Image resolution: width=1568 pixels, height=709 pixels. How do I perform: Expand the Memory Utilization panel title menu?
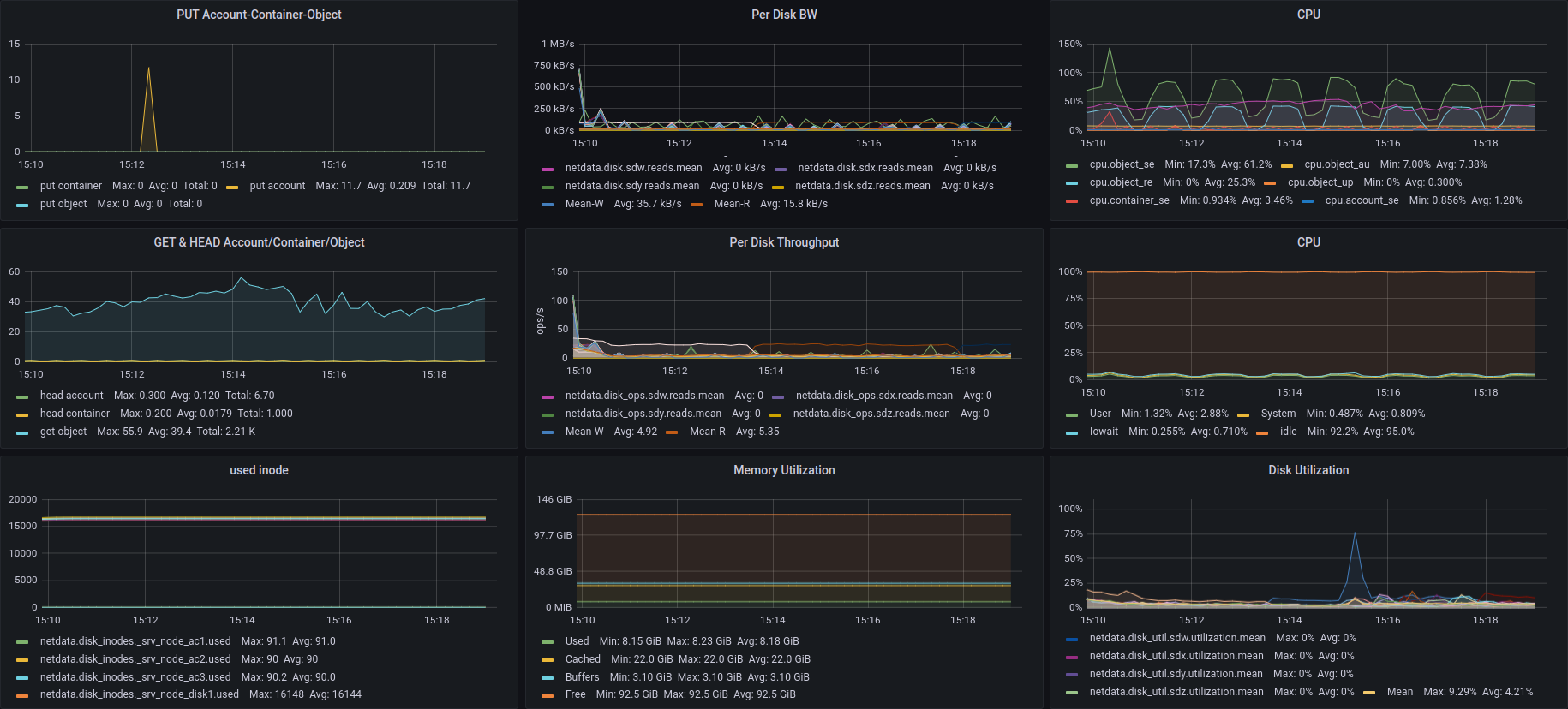(783, 470)
